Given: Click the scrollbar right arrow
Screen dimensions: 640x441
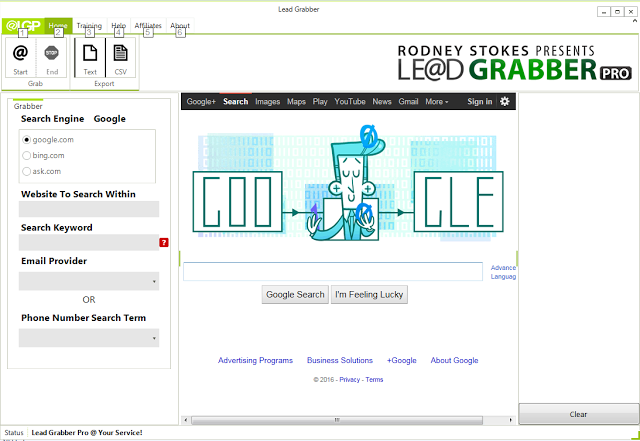Looking at the screenshot, I should click(x=511, y=420).
